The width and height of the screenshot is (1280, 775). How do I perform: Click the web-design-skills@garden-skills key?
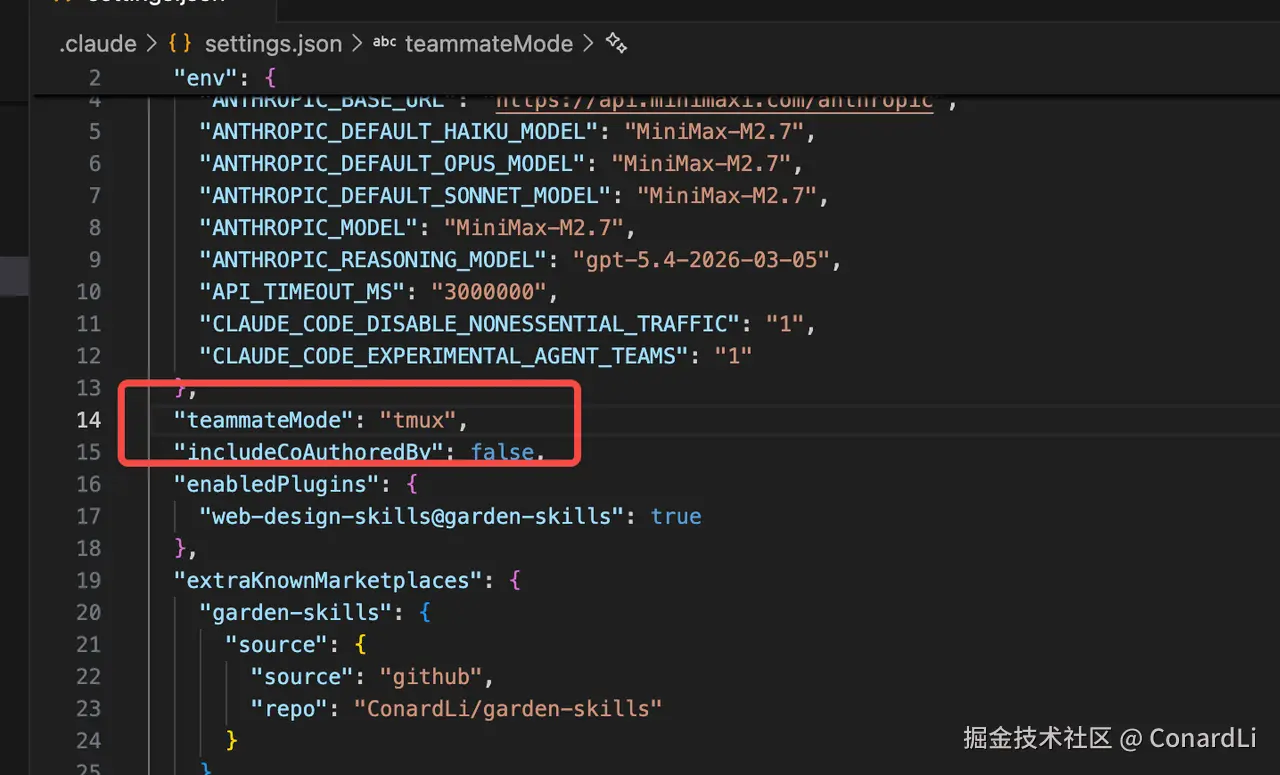(x=411, y=516)
